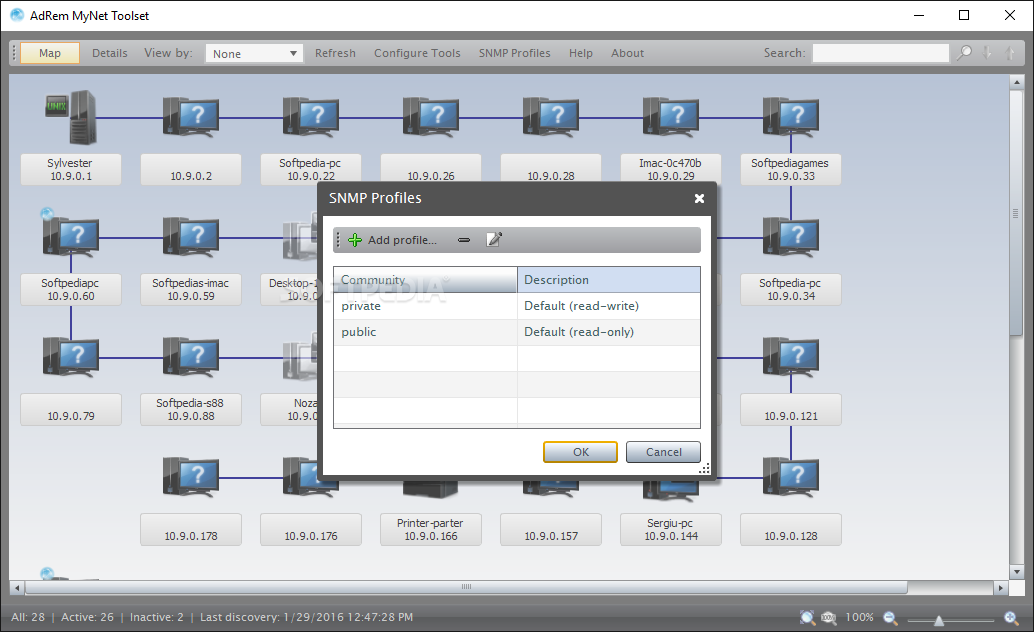Click the Sylvester UNIX server icon
The width and height of the screenshot is (1034, 632).
71,117
